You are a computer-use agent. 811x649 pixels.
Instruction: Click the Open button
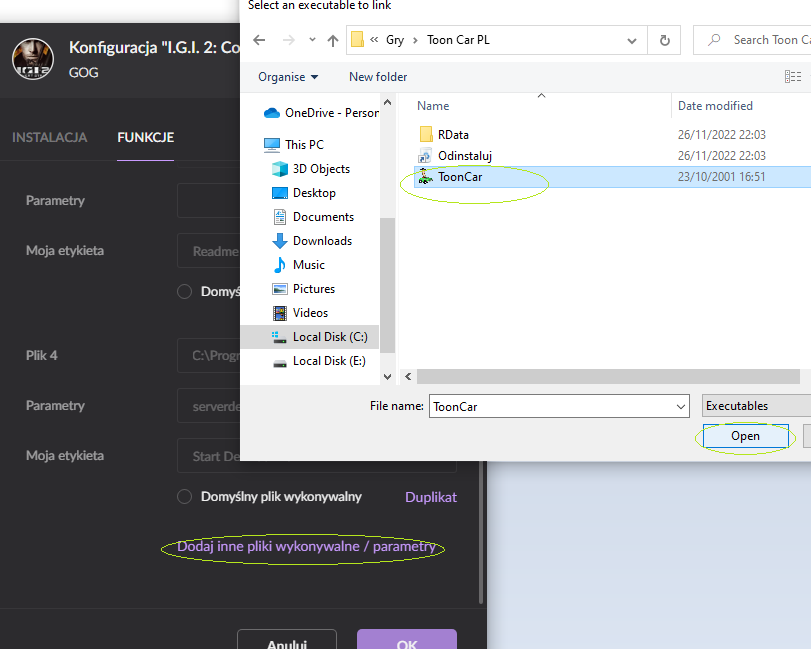[745, 436]
